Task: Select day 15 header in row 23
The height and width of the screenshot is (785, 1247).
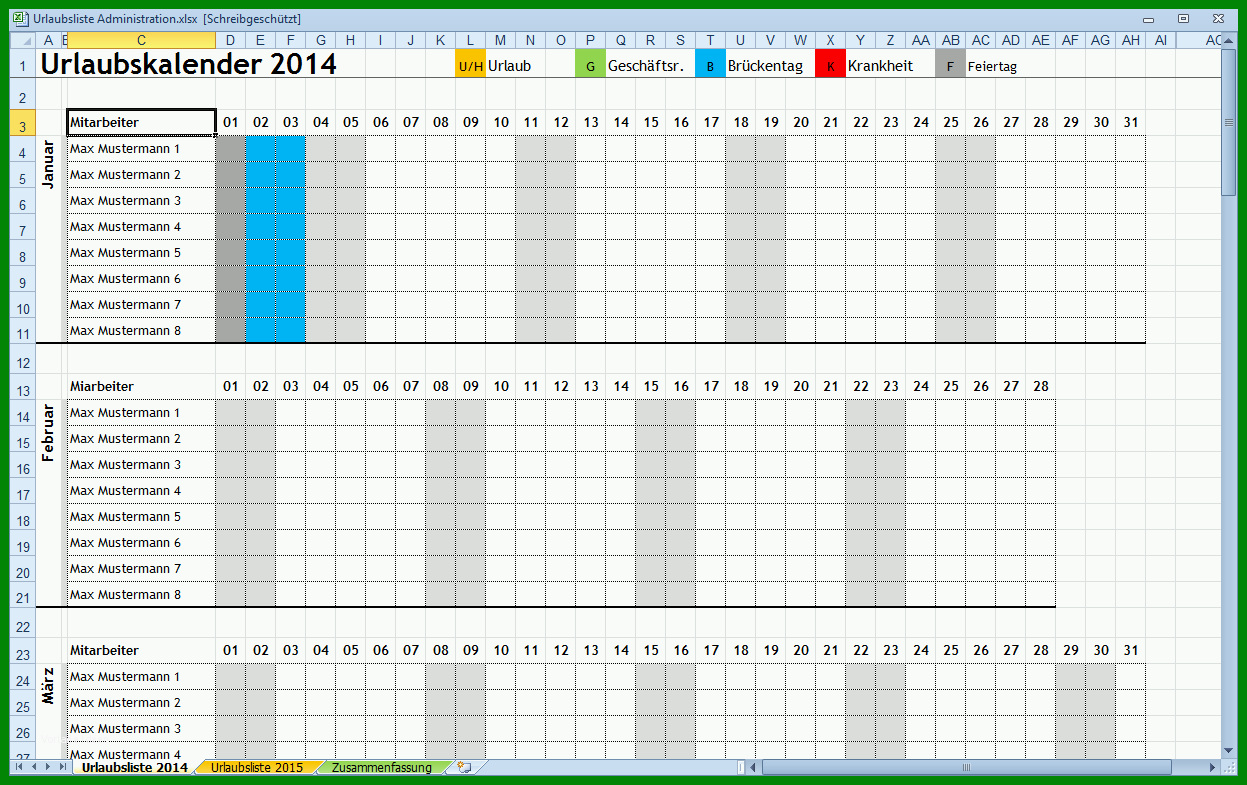Action: point(650,651)
